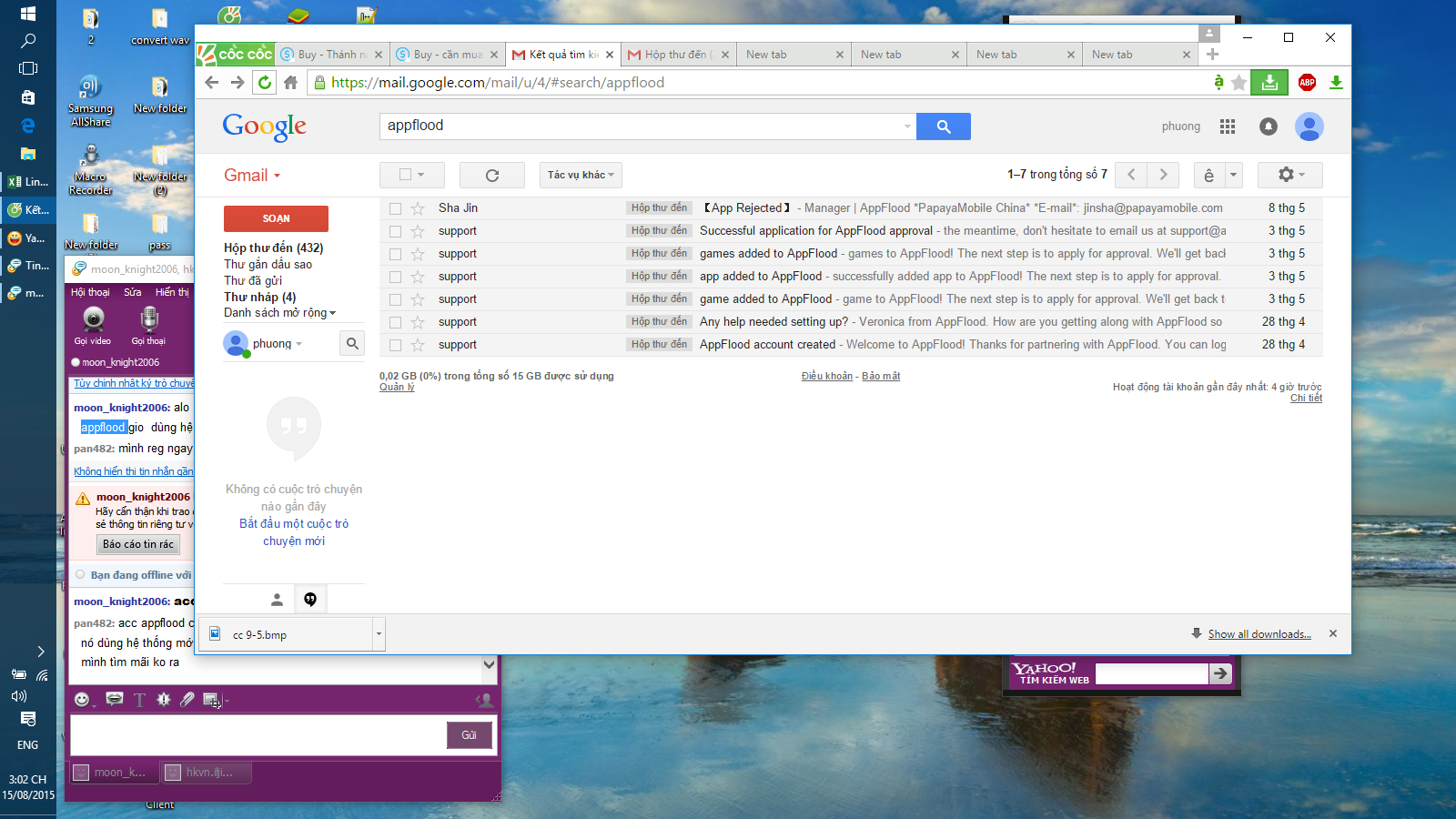Open the Google apps grid
The width and height of the screenshot is (1456, 819).
point(1228,126)
